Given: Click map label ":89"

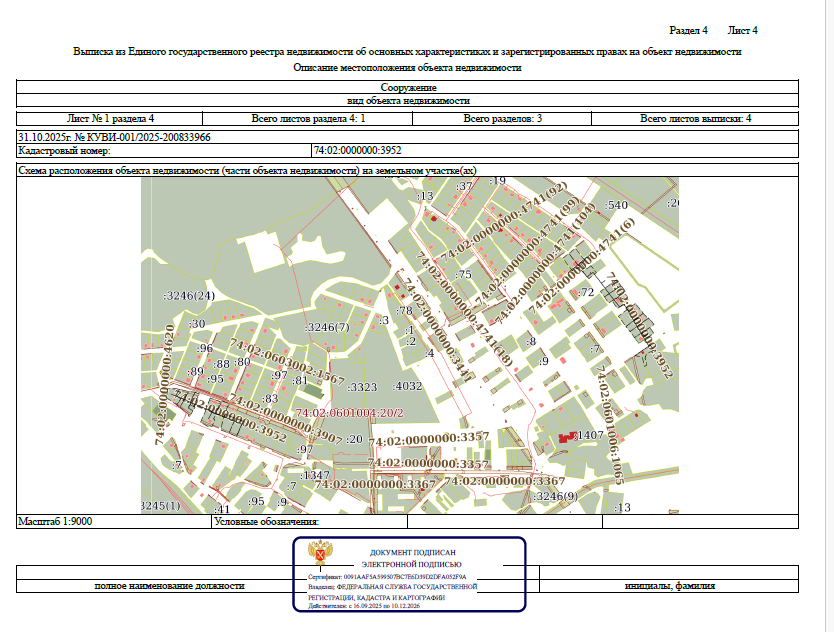Looking at the screenshot, I should 196,371.
